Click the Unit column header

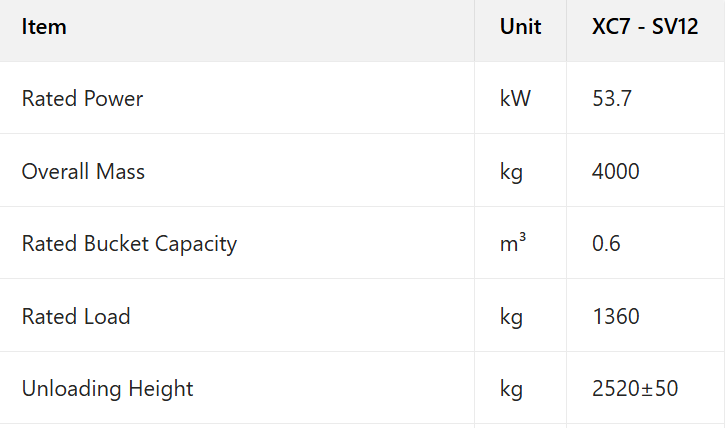(x=520, y=27)
